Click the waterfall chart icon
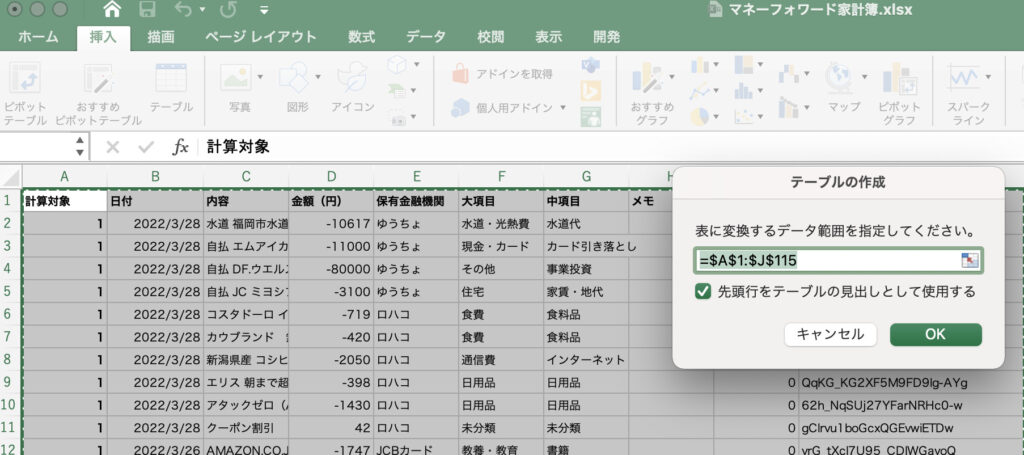Screen dimensions: 1024x455 point(789,74)
